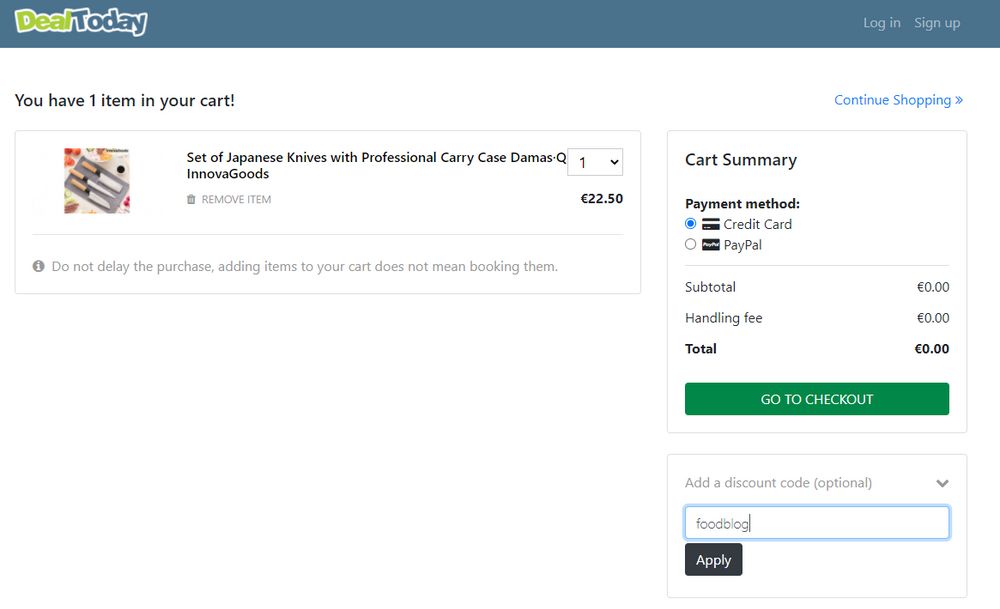
Task: Click the credit card icon
Action: tap(710, 225)
